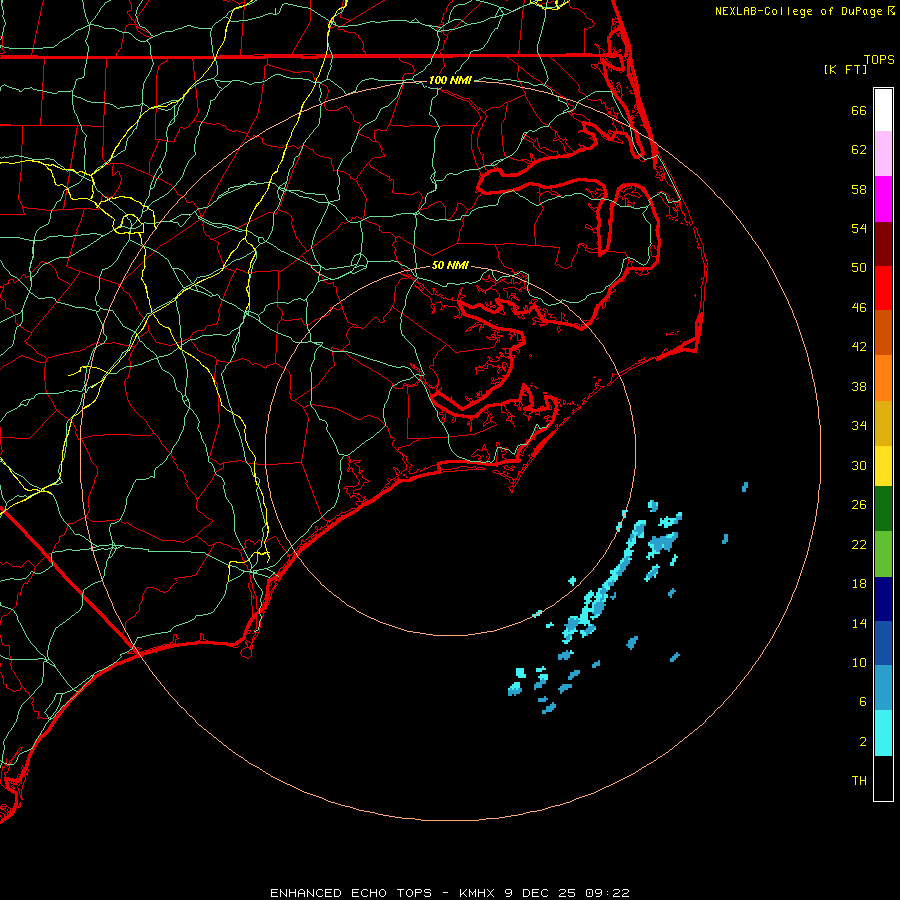Select the 54 legend value
The width and height of the screenshot is (900, 900).
click(x=859, y=228)
